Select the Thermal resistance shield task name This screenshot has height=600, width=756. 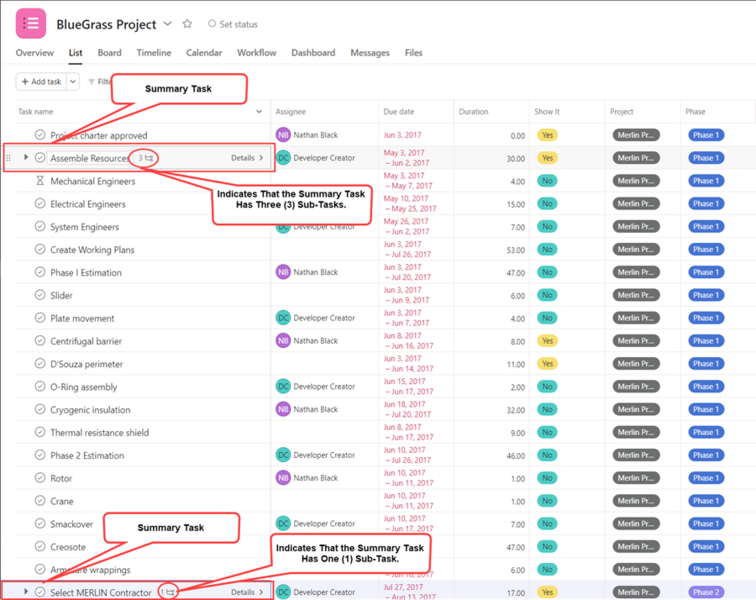(x=99, y=433)
